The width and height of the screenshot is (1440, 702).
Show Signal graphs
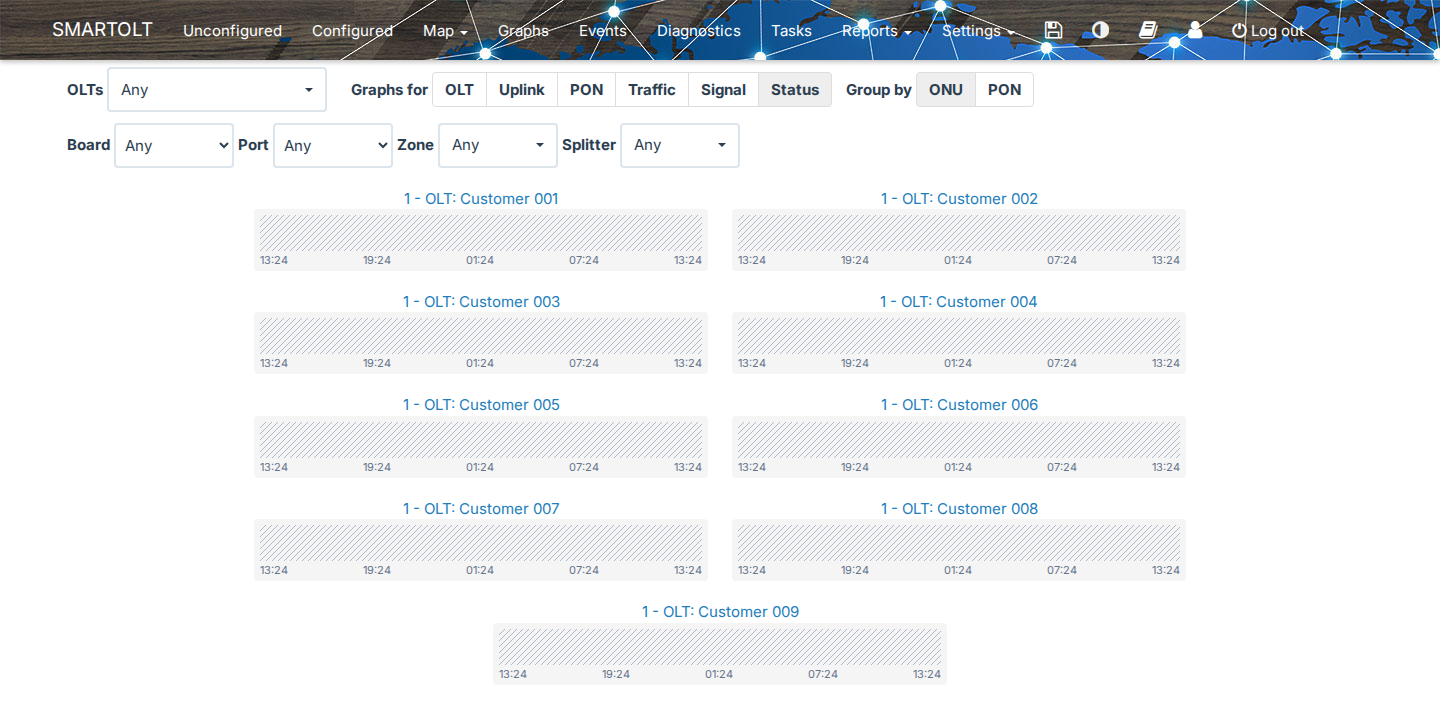click(x=723, y=90)
